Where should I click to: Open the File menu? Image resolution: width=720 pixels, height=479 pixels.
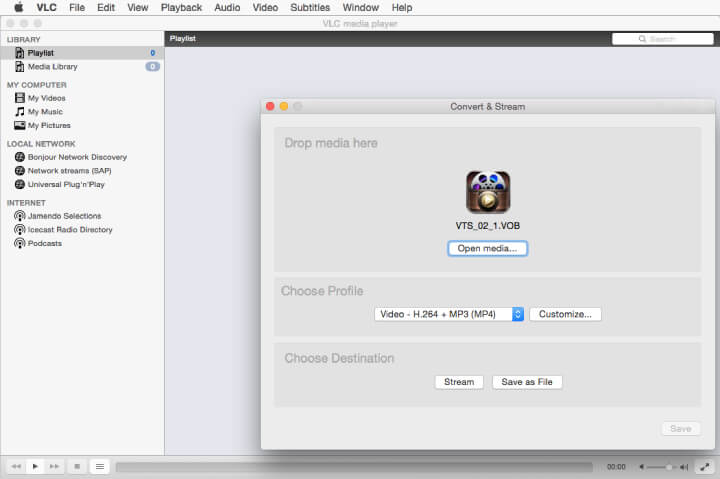(77, 8)
